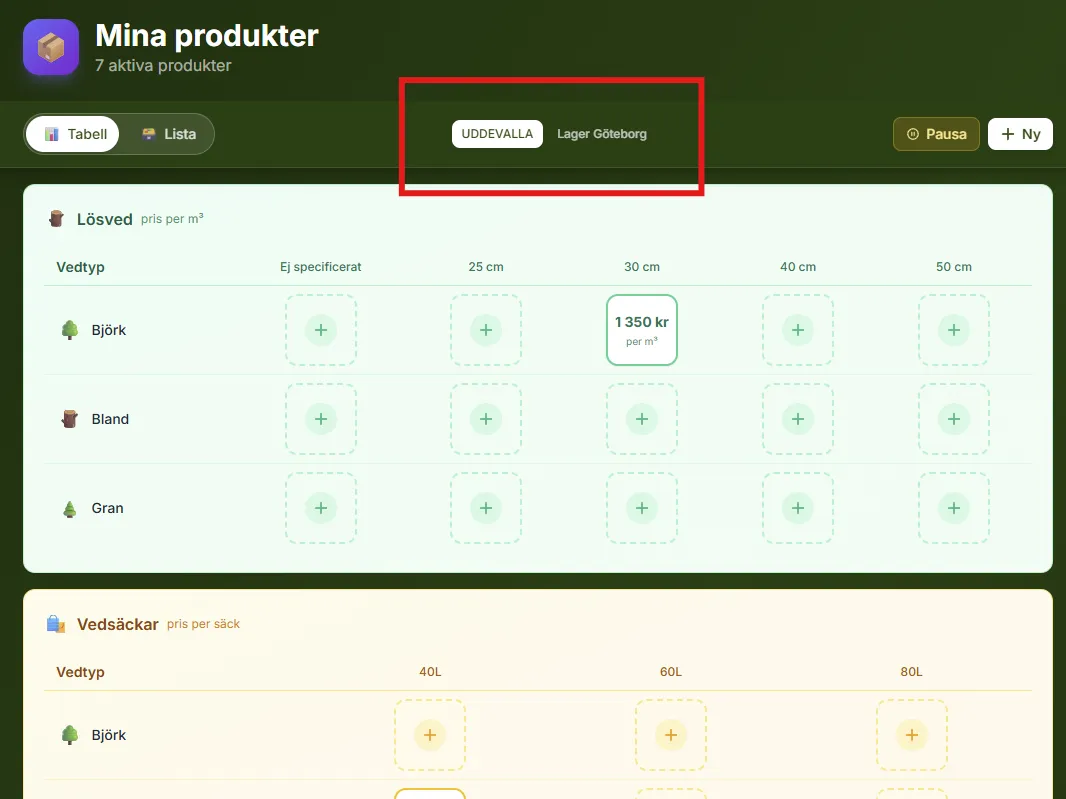Add Gran price for 25 cm
This screenshot has height=799, width=1066.
click(x=486, y=508)
